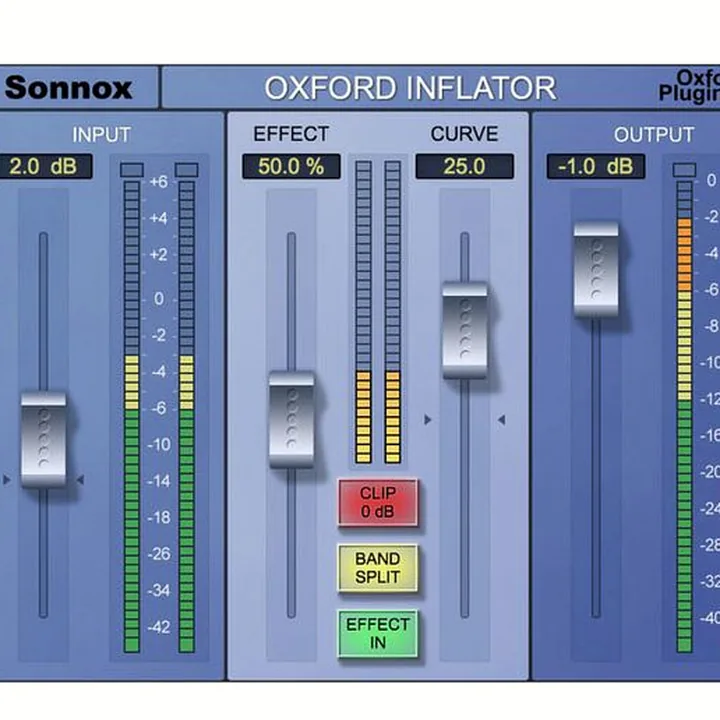Click the left effect level meter

coord(364,312)
